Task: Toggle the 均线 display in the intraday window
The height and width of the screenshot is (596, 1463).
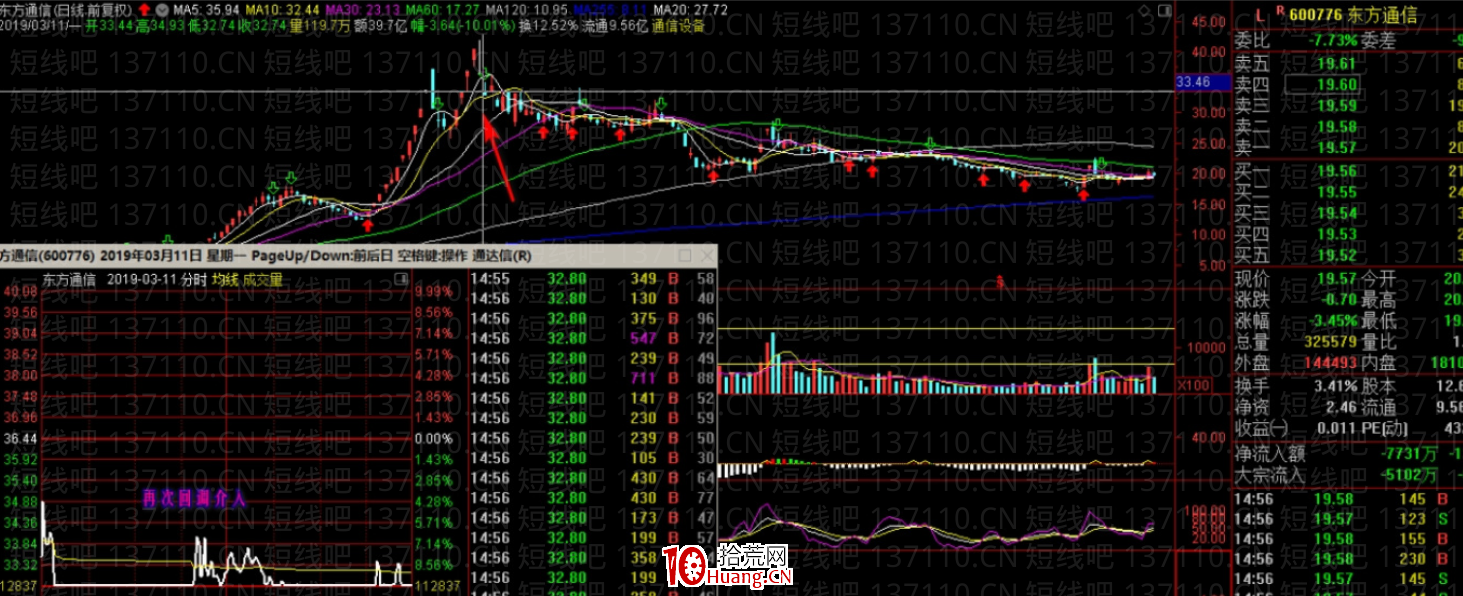Action: [x=226, y=279]
